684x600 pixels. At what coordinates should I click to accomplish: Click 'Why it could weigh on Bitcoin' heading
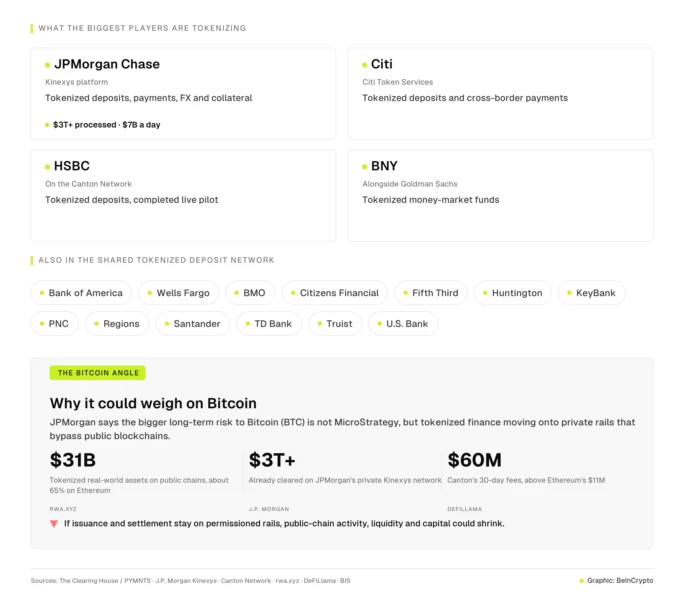[153, 403]
